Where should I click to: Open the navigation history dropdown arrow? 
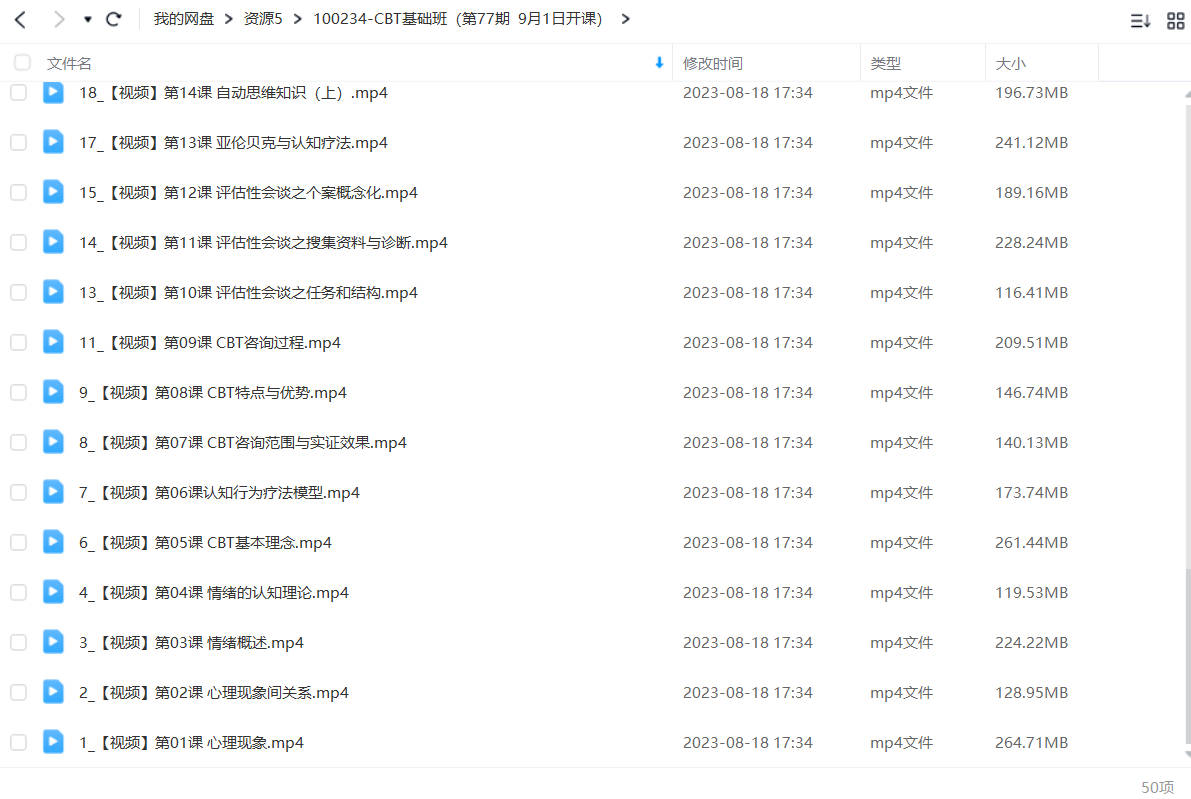pyautogui.click(x=88, y=20)
